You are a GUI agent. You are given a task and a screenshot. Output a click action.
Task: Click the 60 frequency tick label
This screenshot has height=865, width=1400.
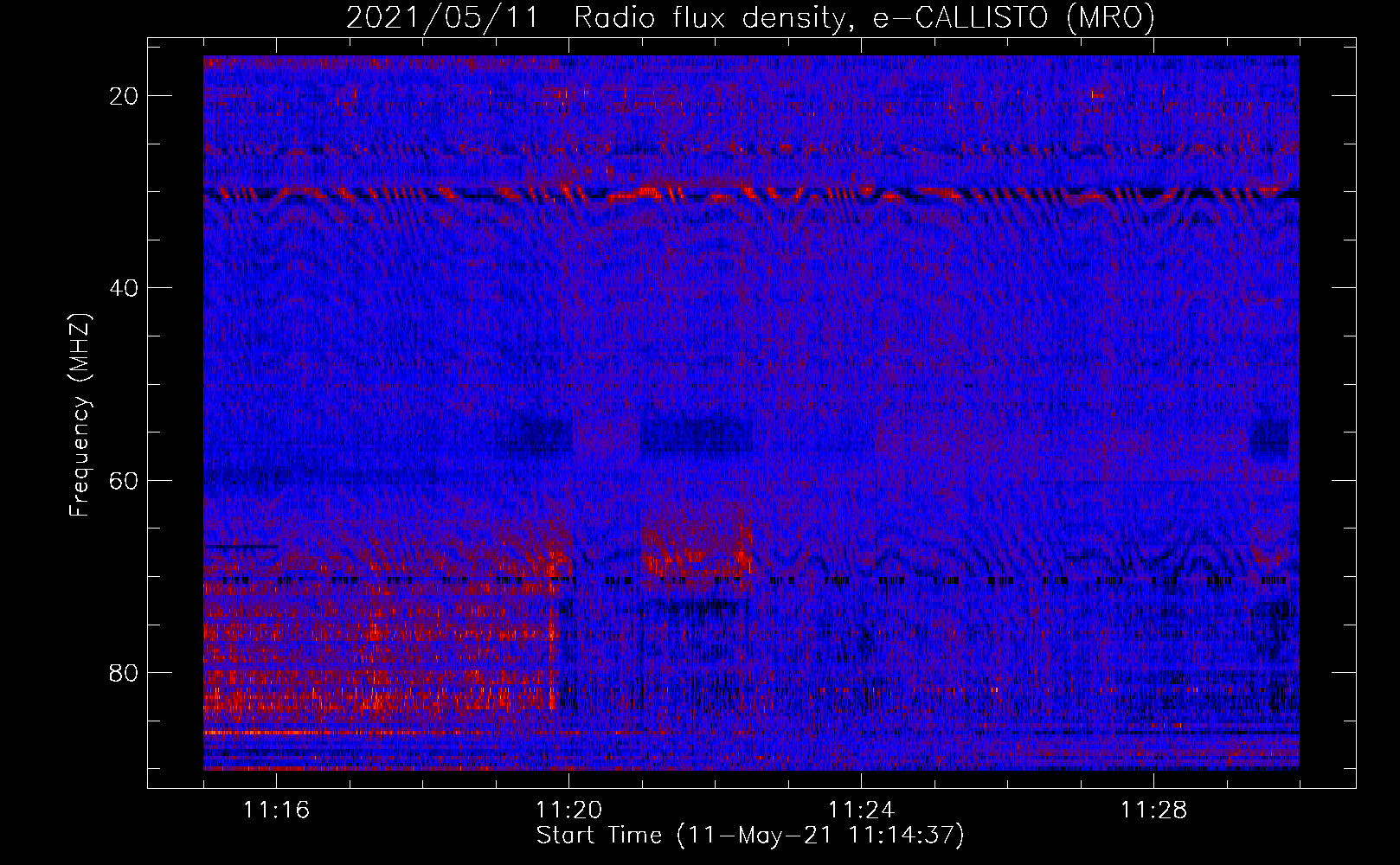(124, 480)
